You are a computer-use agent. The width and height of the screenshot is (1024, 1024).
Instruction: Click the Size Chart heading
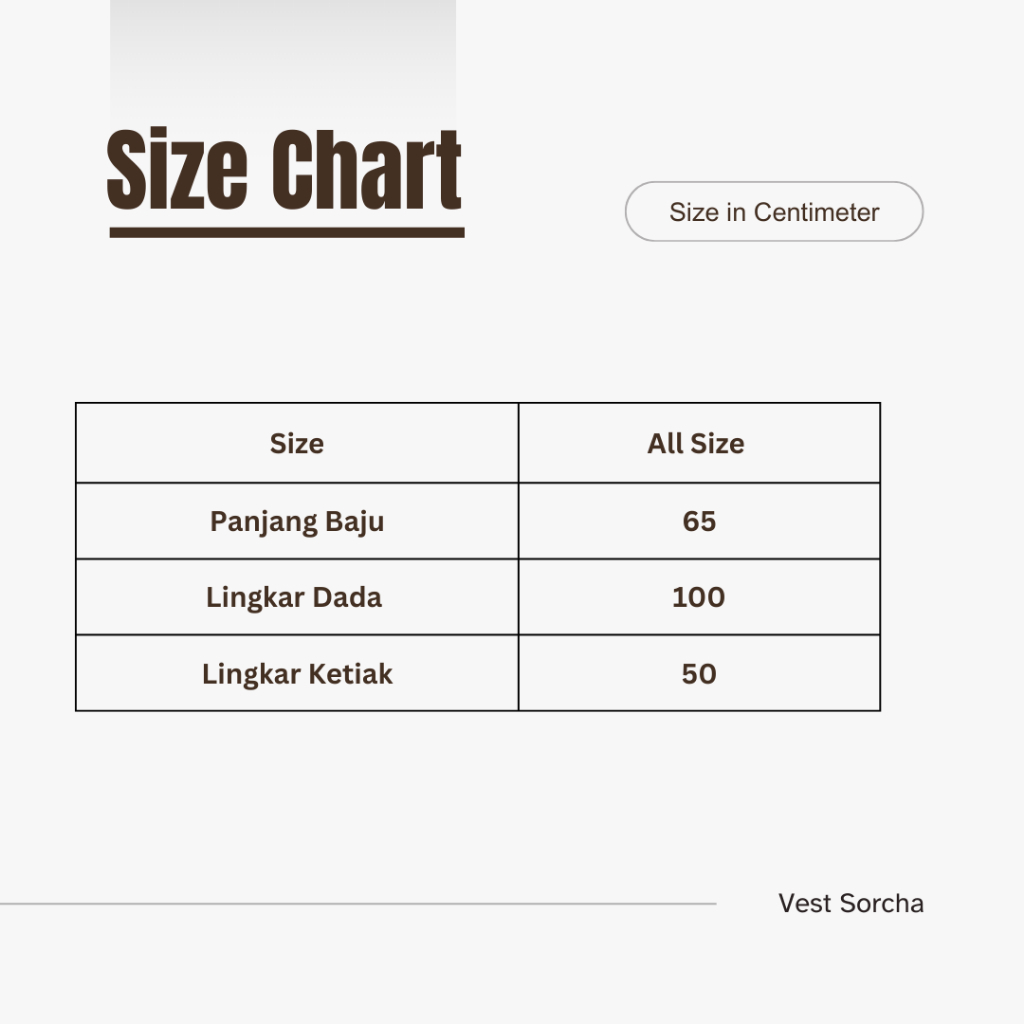tap(284, 170)
